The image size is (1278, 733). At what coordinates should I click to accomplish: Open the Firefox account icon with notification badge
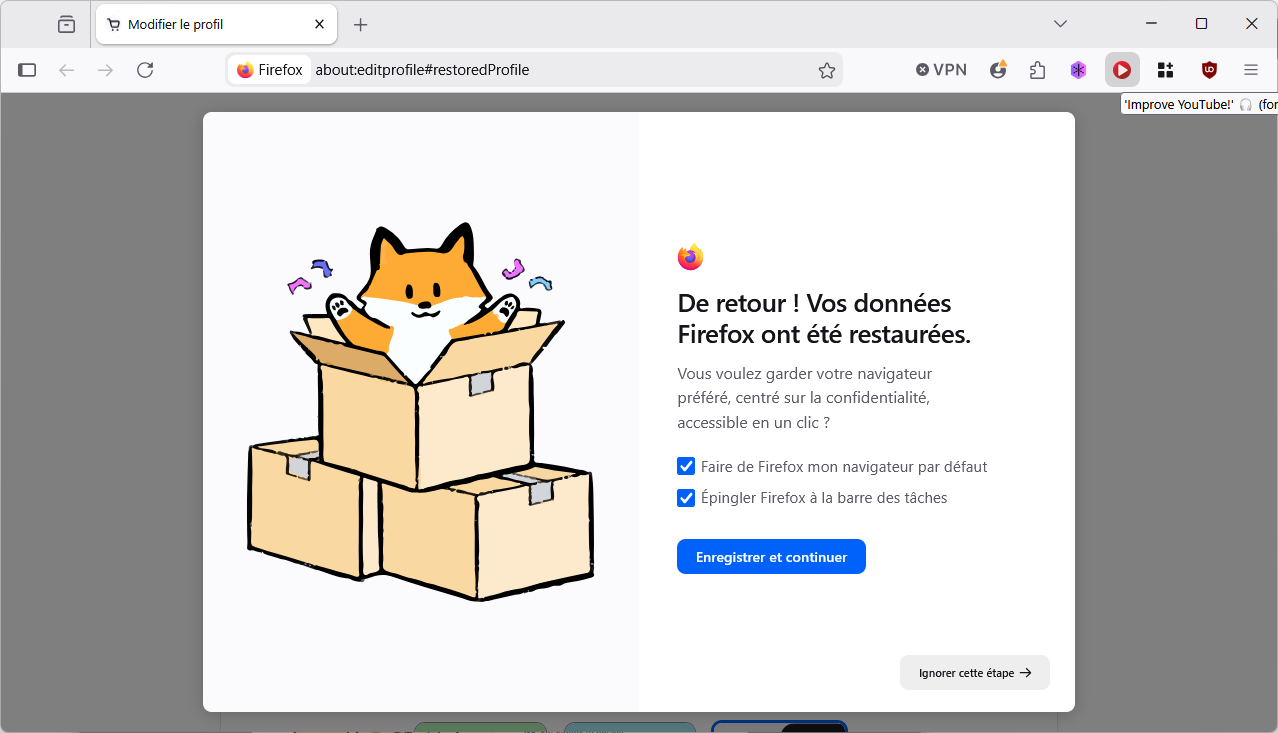998,70
